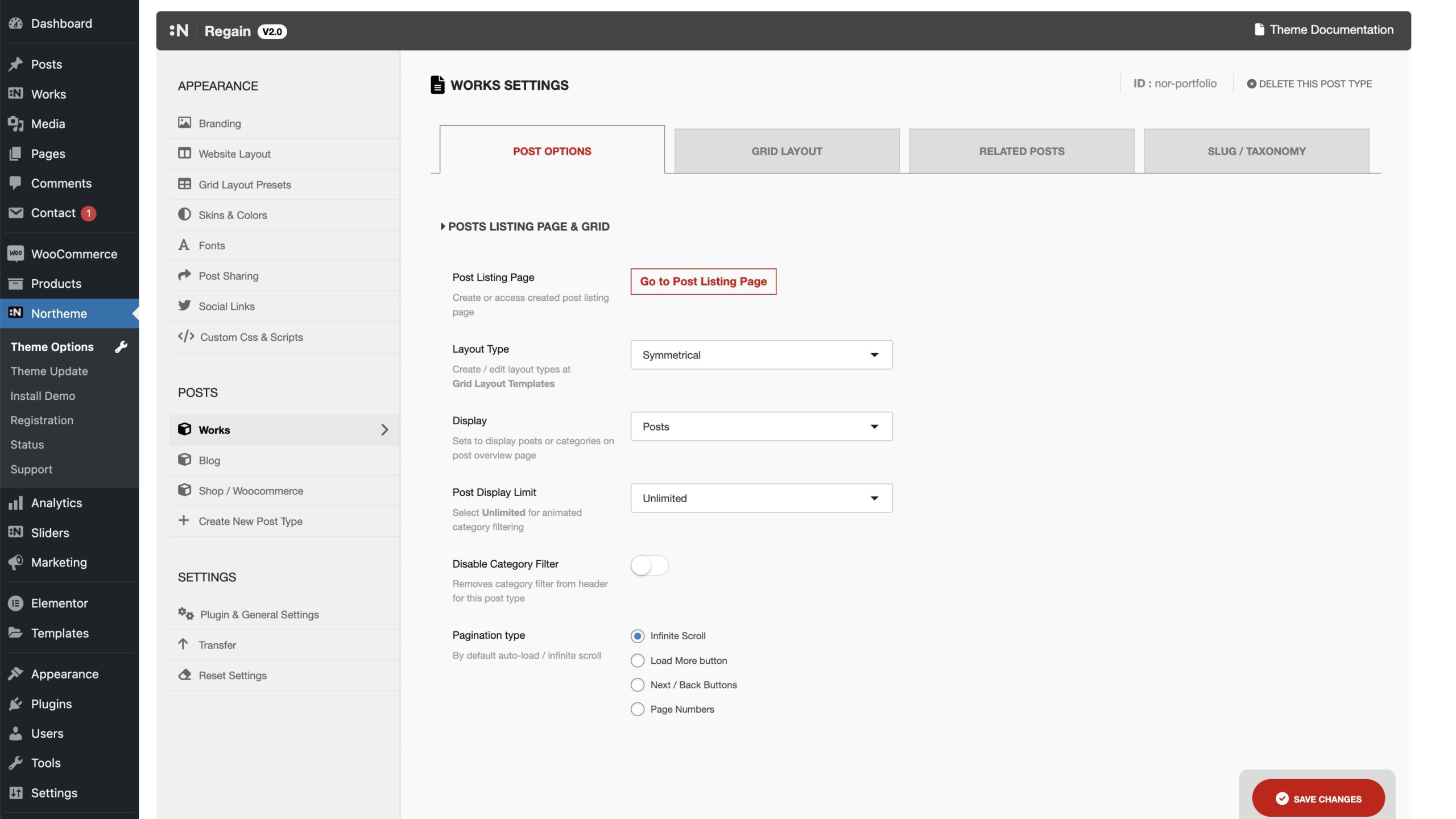1456x819 pixels.
Task: Click the Northeme N logo in header
Action: [x=179, y=31]
